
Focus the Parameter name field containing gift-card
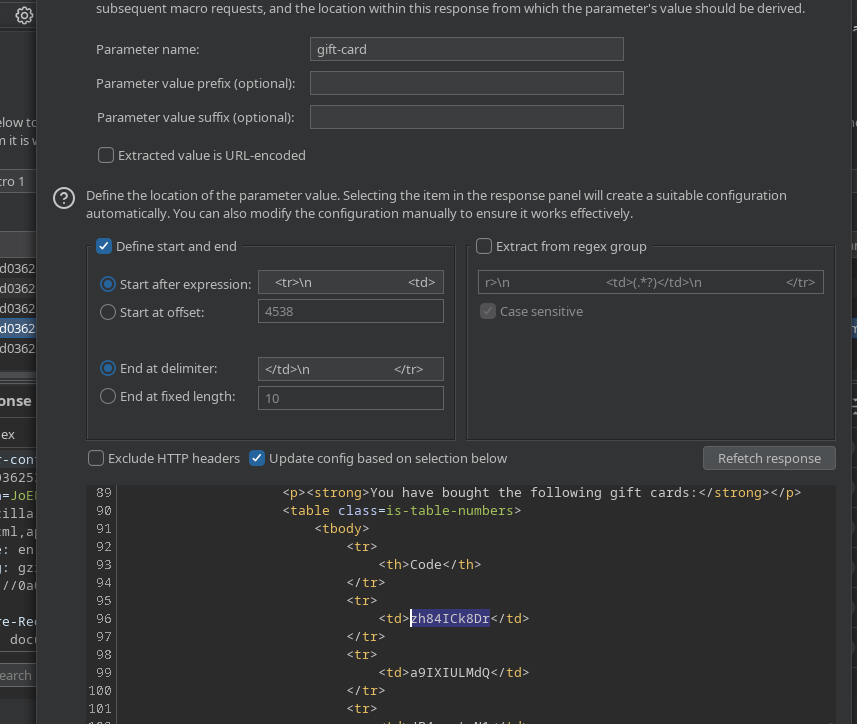pos(466,49)
